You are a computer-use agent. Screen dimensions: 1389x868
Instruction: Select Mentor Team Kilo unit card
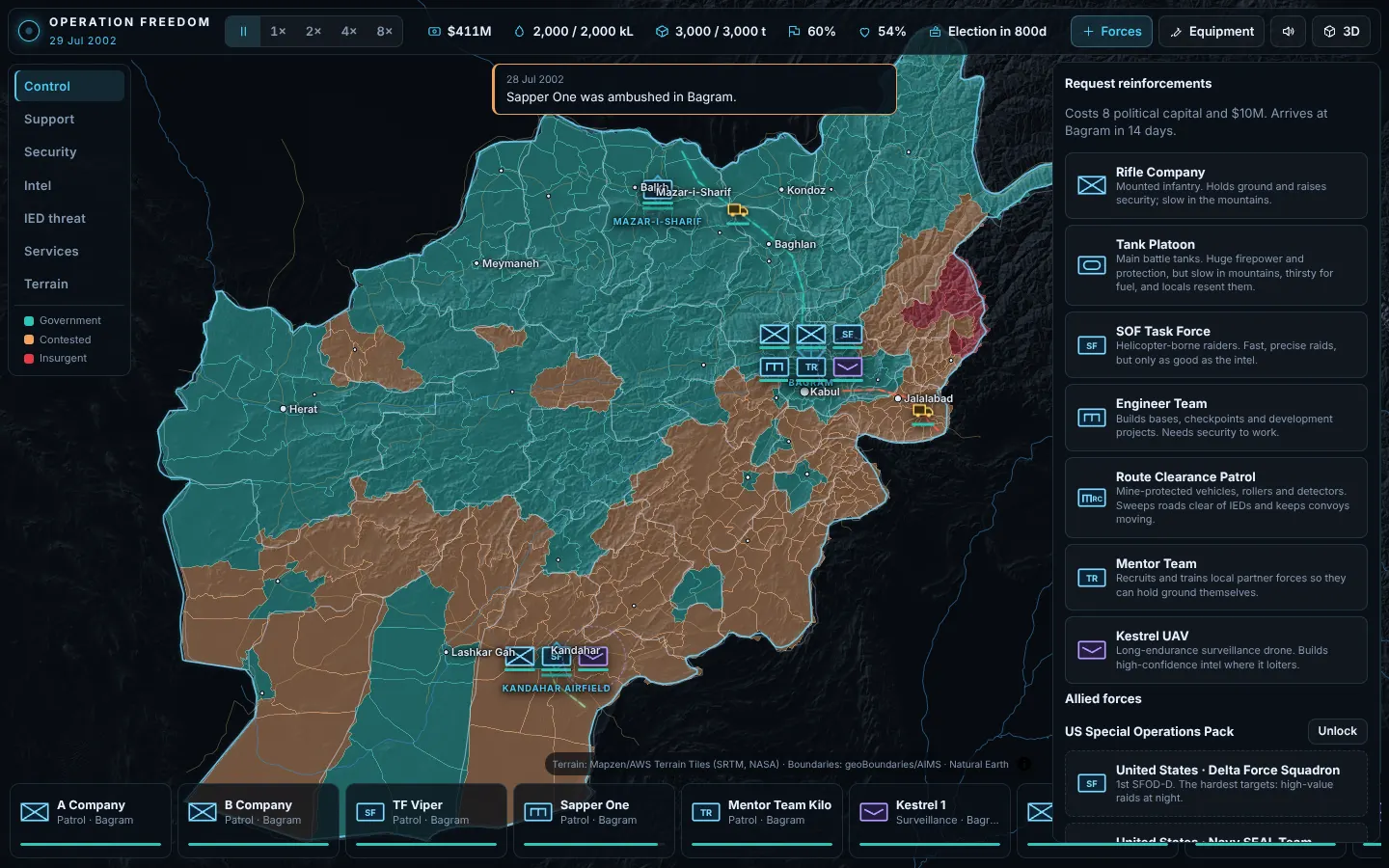(x=762, y=820)
